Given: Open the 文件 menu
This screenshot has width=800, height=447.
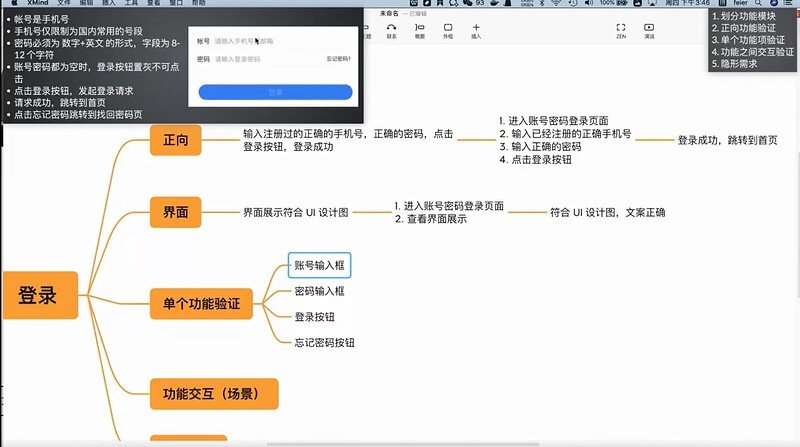Looking at the screenshot, I should tap(64, 4).
